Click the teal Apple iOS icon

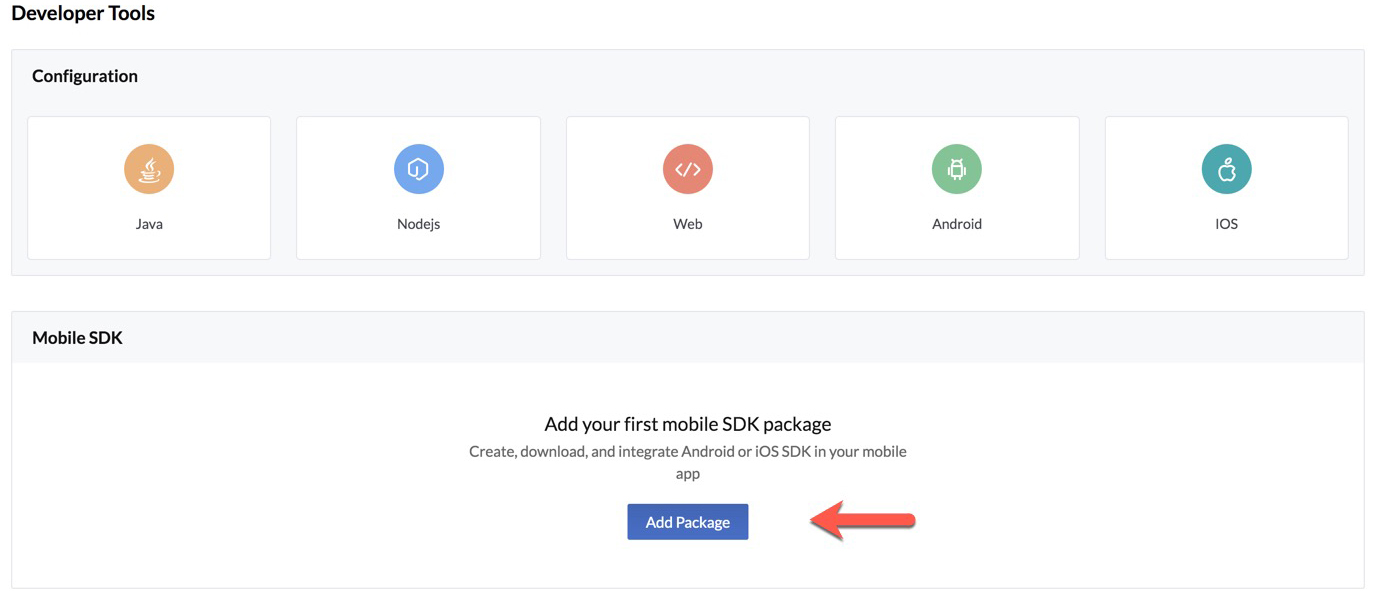tap(1226, 169)
